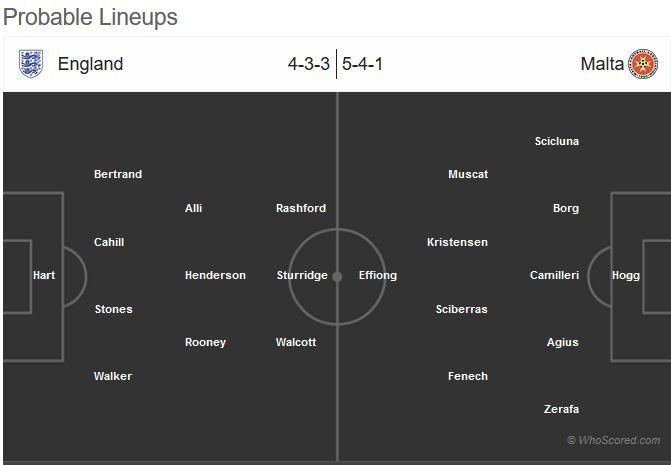Viewport: 671px width, 465px height.
Task: Click the Probable Lineups heading
Action: click(90, 18)
